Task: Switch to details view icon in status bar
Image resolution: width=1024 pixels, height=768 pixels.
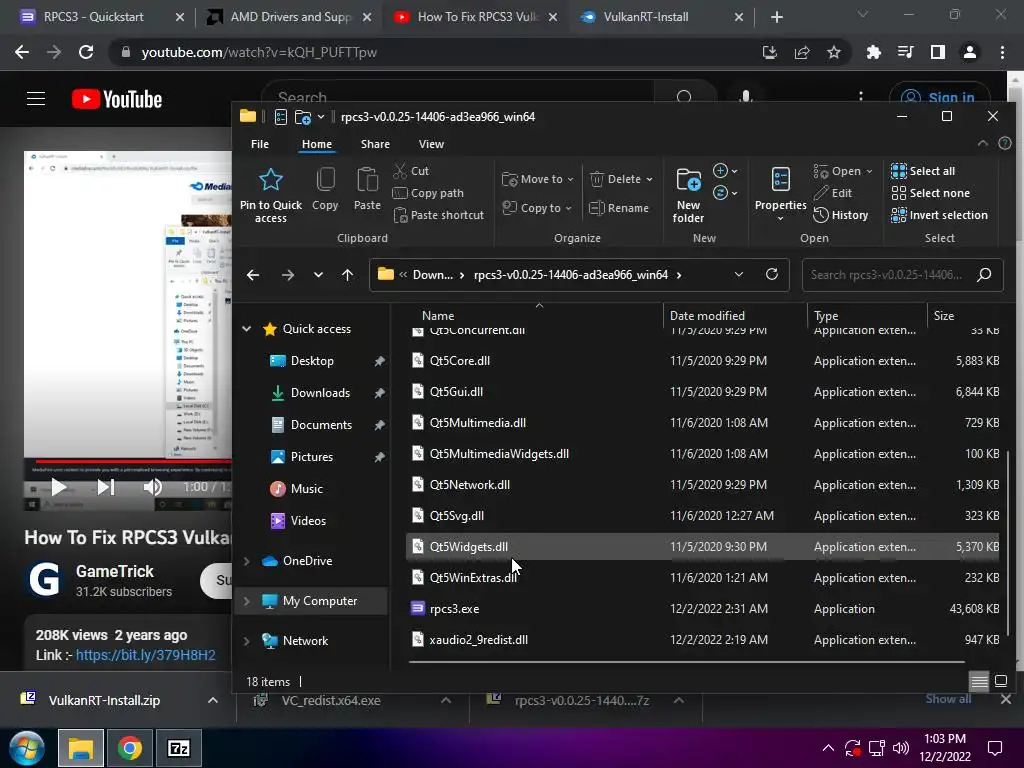Action: (x=979, y=681)
